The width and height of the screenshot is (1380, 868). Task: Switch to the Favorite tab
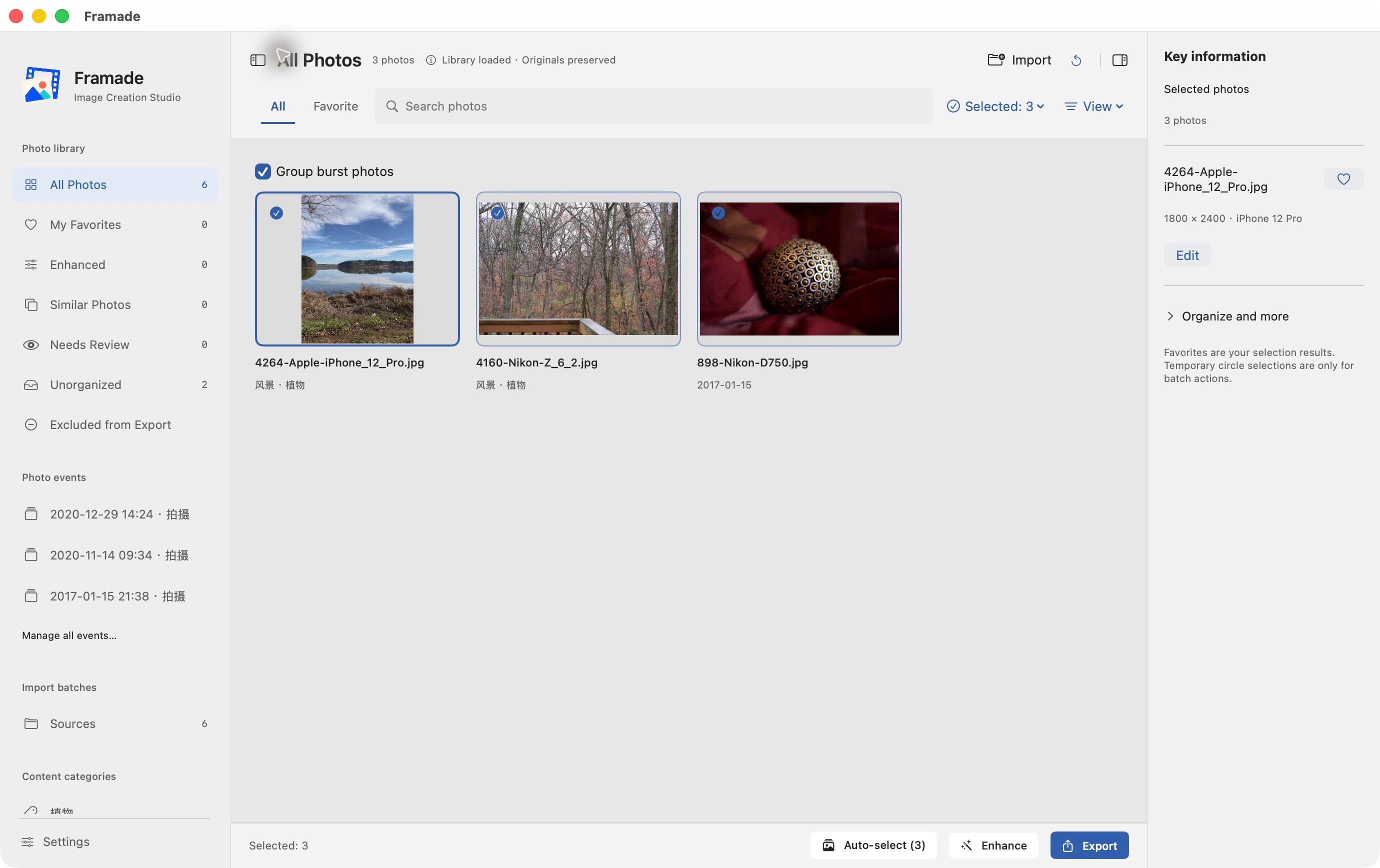tap(335, 106)
